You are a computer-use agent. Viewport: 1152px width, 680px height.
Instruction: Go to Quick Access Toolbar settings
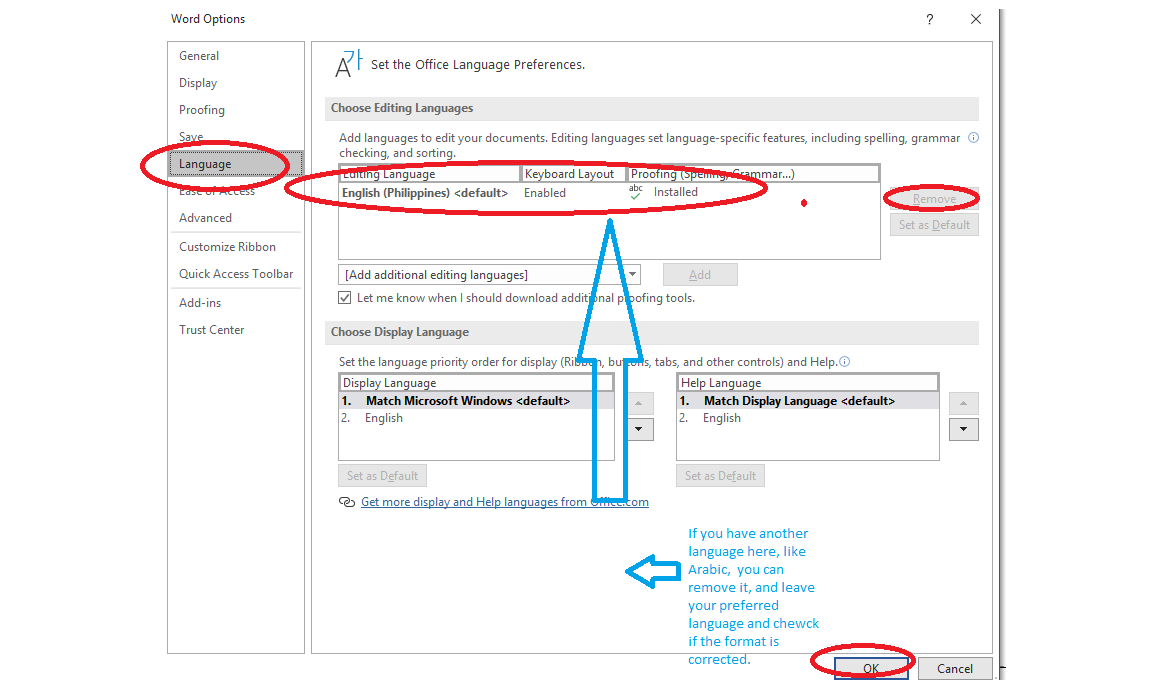click(x=236, y=274)
